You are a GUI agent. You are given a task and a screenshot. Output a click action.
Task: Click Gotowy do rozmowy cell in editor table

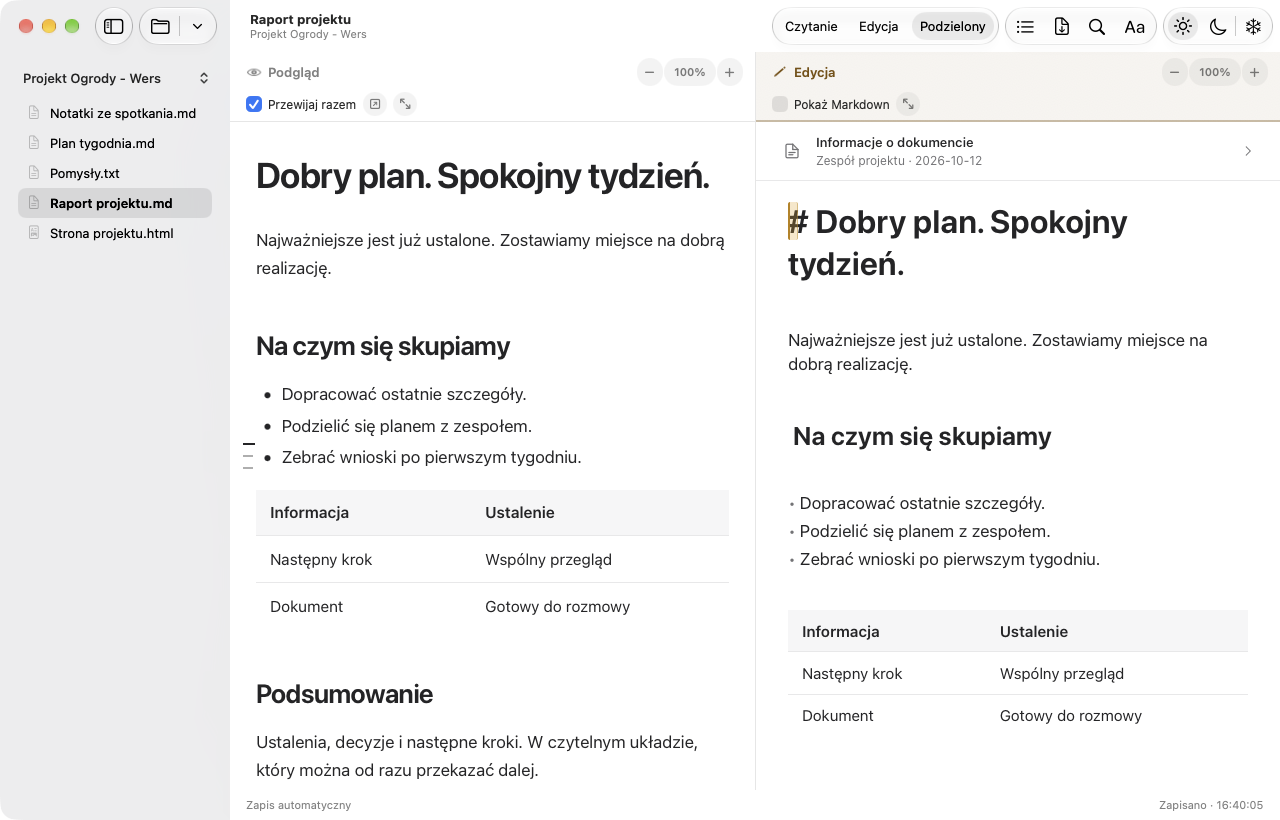click(x=1071, y=715)
